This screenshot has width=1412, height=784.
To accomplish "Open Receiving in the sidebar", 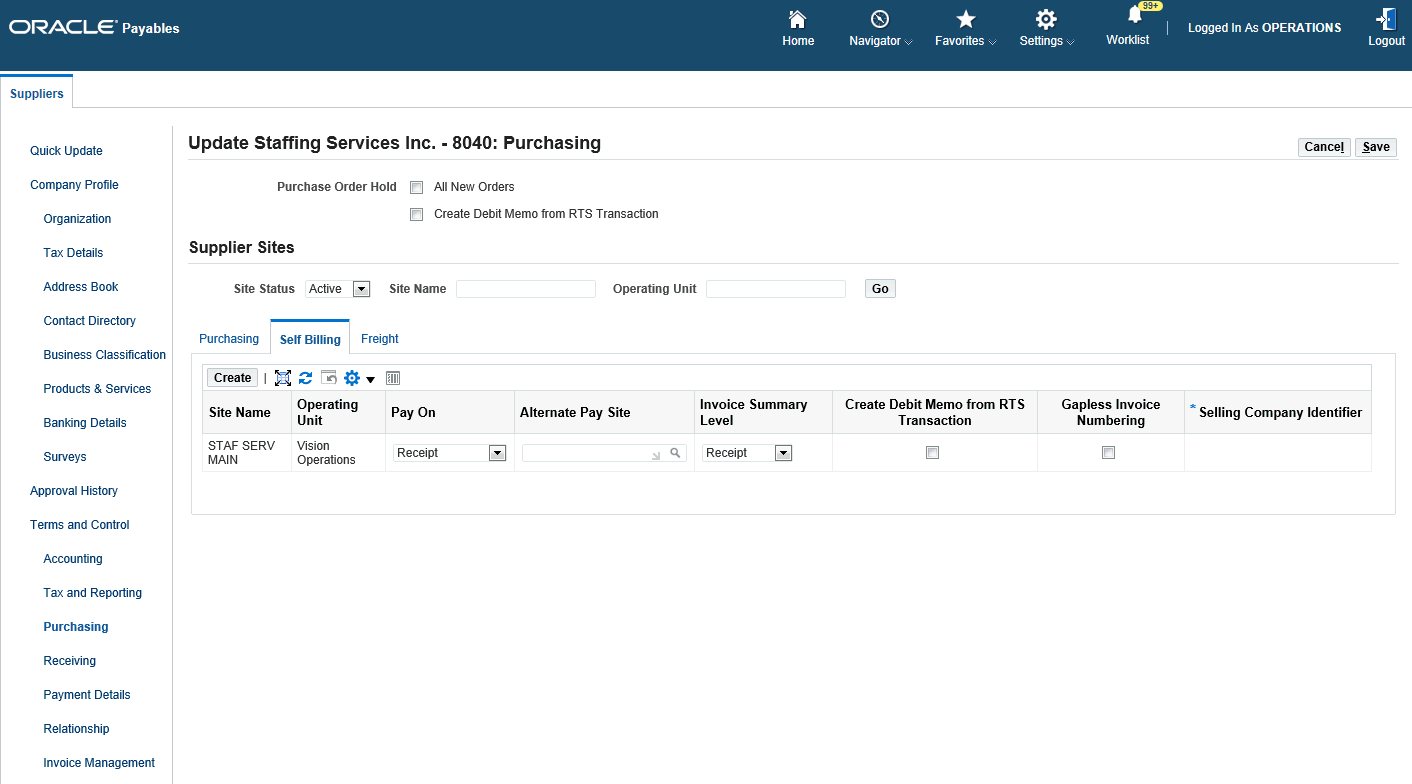I will tap(70, 661).
